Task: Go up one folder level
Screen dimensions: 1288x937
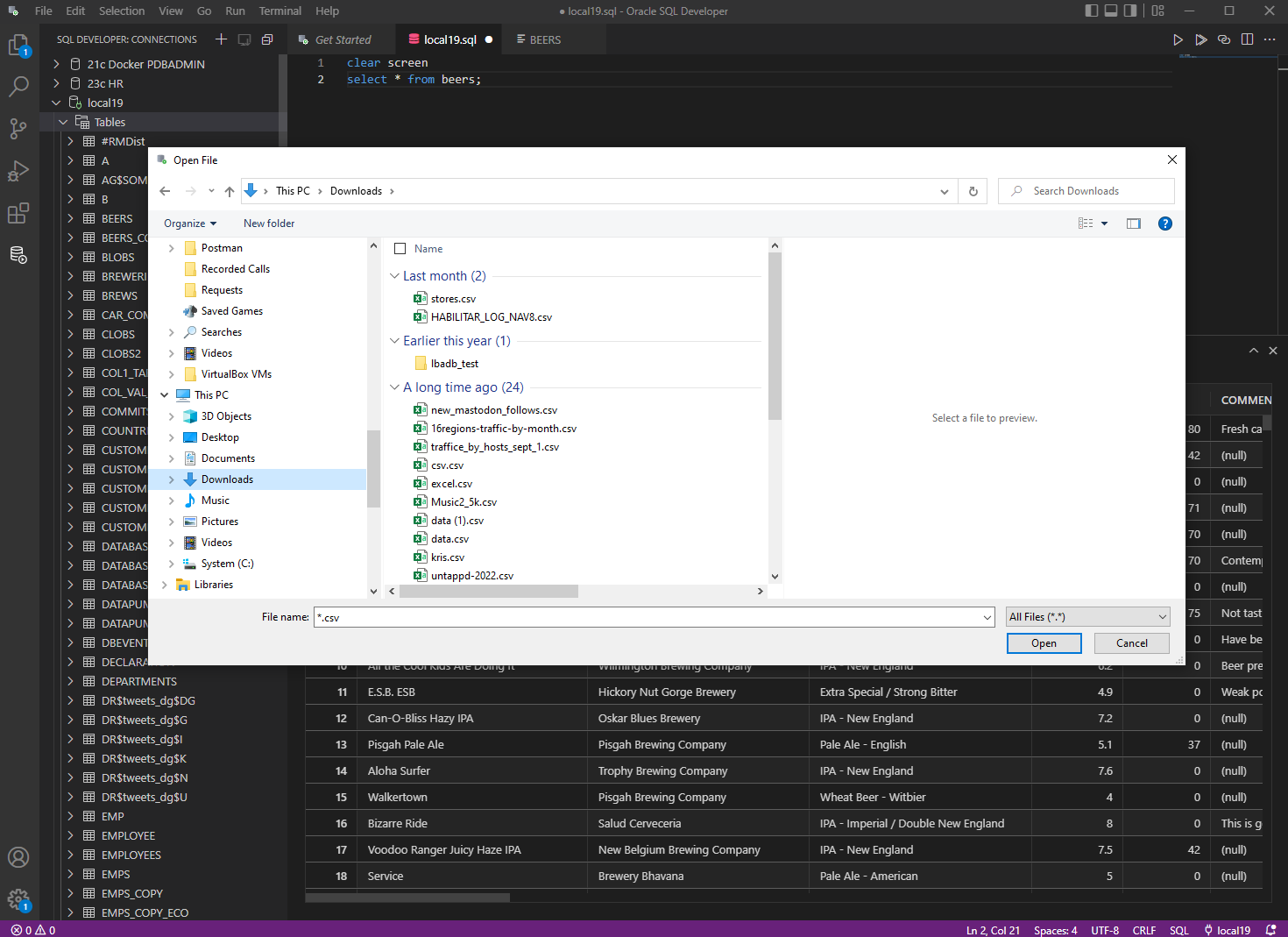Action: [230, 191]
